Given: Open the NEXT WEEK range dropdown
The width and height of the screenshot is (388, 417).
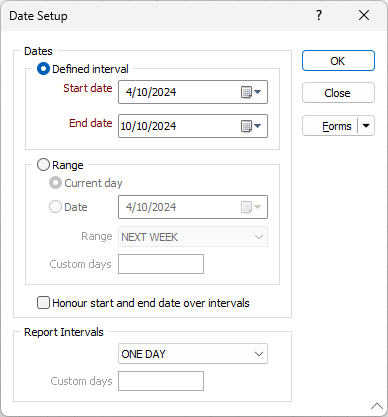Looking at the screenshot, I should (x=193, y=237).
